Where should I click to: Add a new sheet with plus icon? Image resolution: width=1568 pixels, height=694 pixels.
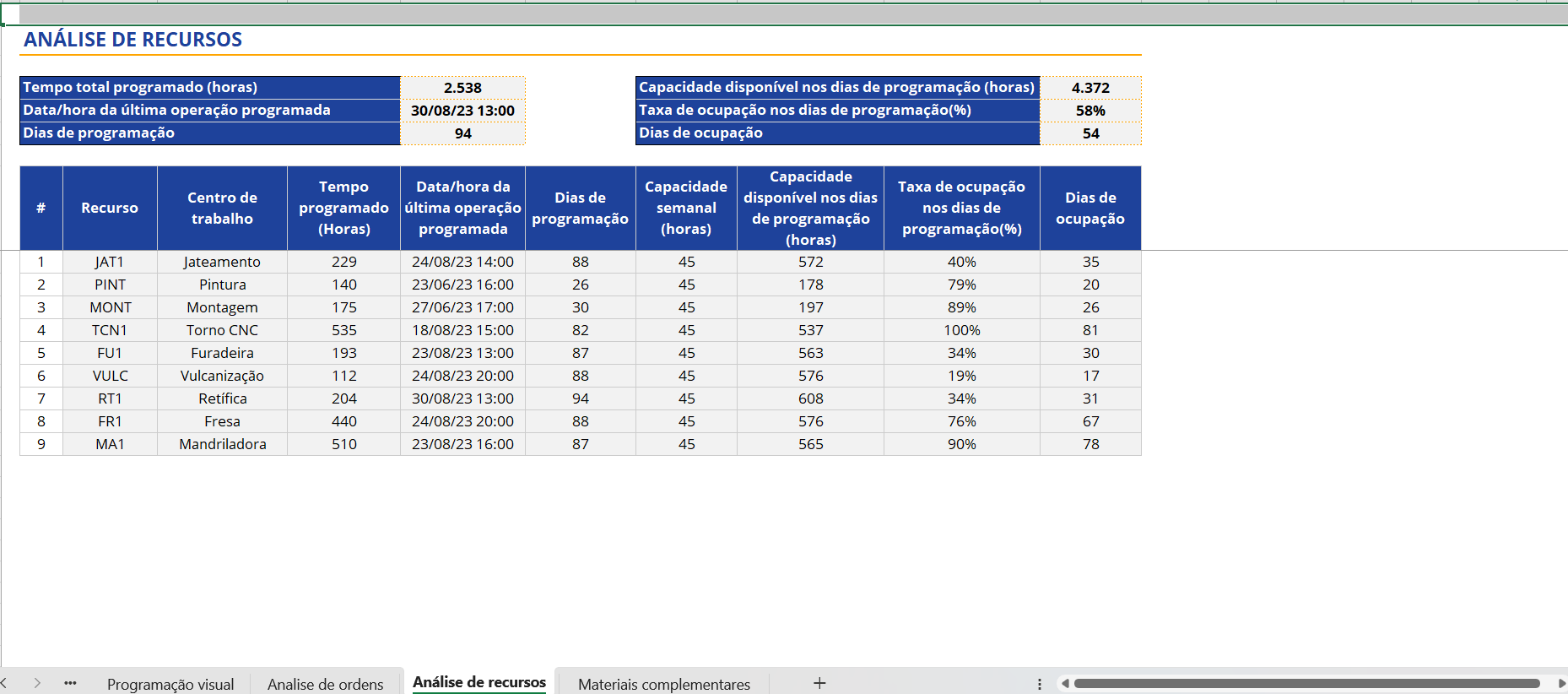point(819,683)
